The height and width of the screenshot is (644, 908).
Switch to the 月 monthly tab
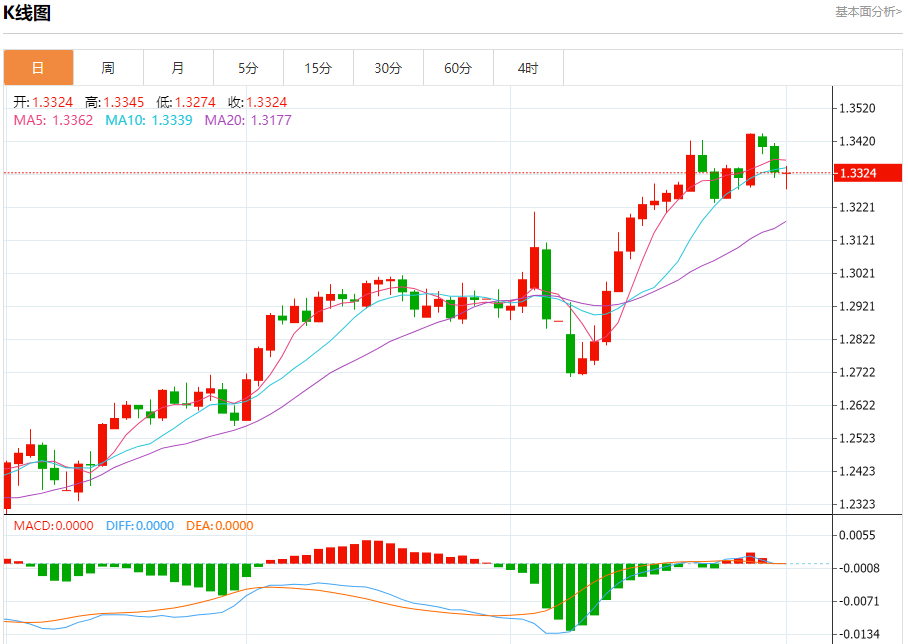pyautogui.click(x=178, y=68)
